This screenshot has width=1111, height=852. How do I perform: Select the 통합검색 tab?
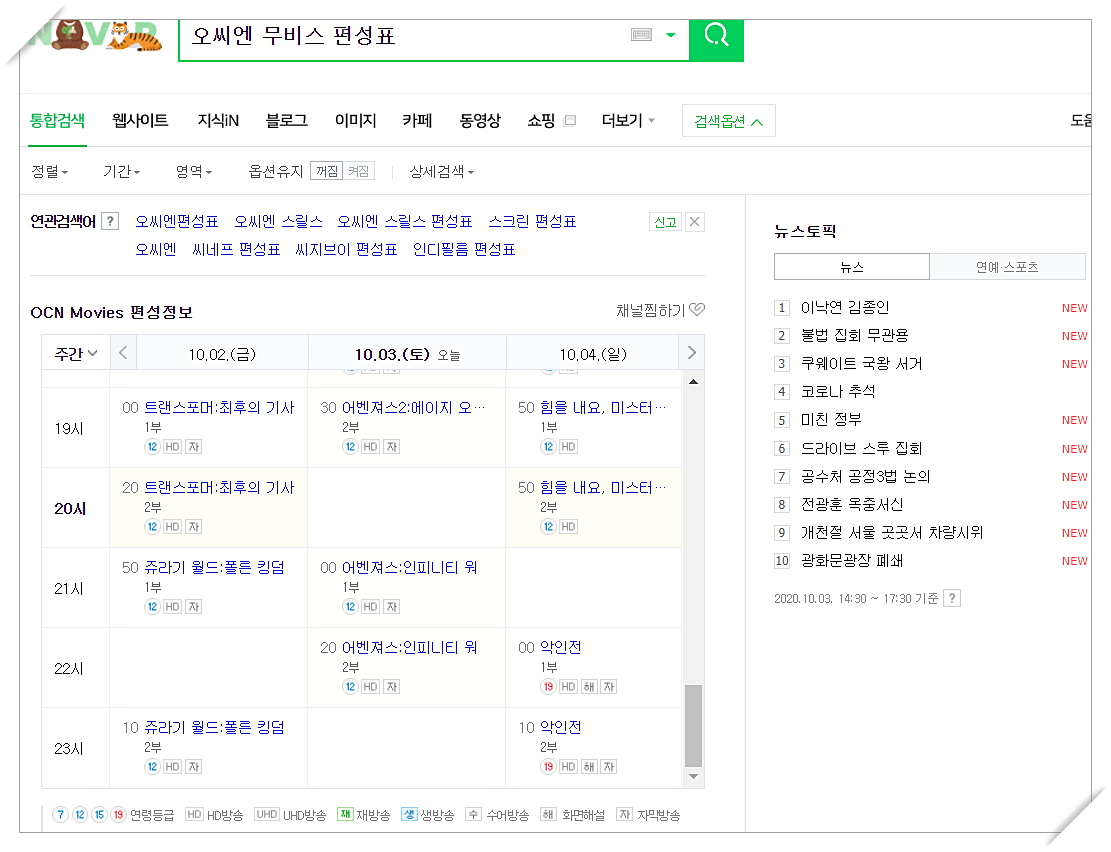click(x=57, y=120)
